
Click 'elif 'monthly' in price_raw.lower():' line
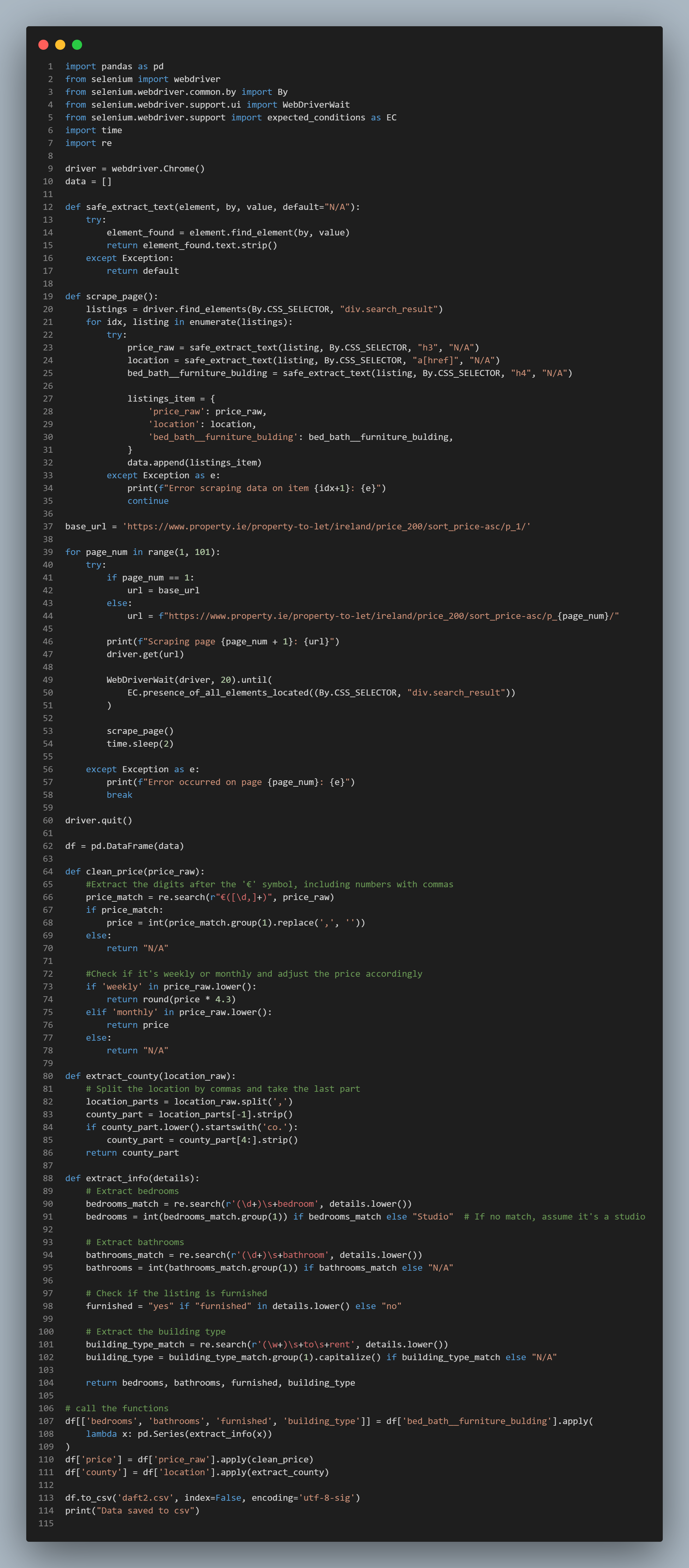[179, 1012]
